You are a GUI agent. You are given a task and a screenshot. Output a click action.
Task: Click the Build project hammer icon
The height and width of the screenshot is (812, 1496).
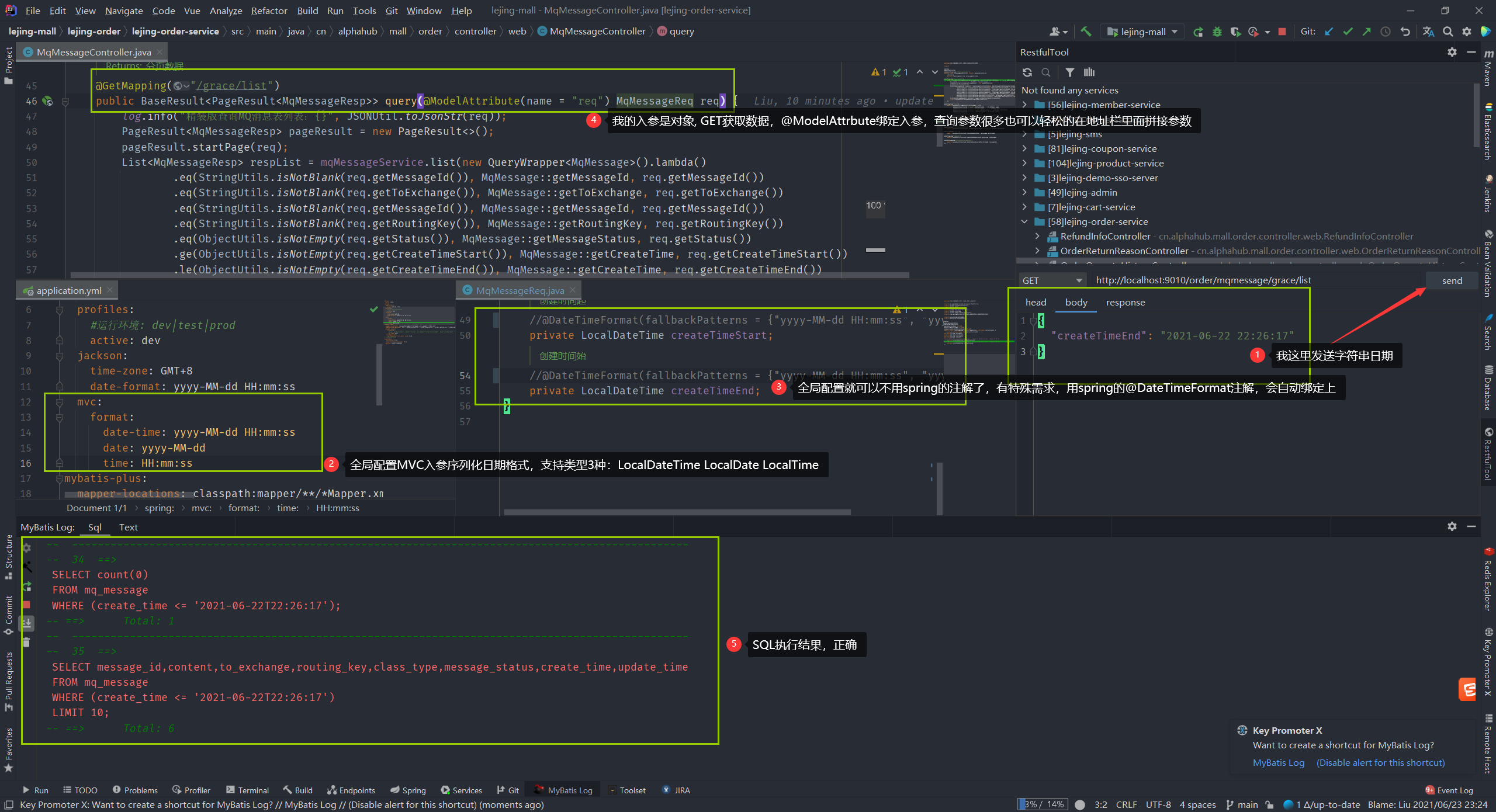click(x=1086, y=32)
